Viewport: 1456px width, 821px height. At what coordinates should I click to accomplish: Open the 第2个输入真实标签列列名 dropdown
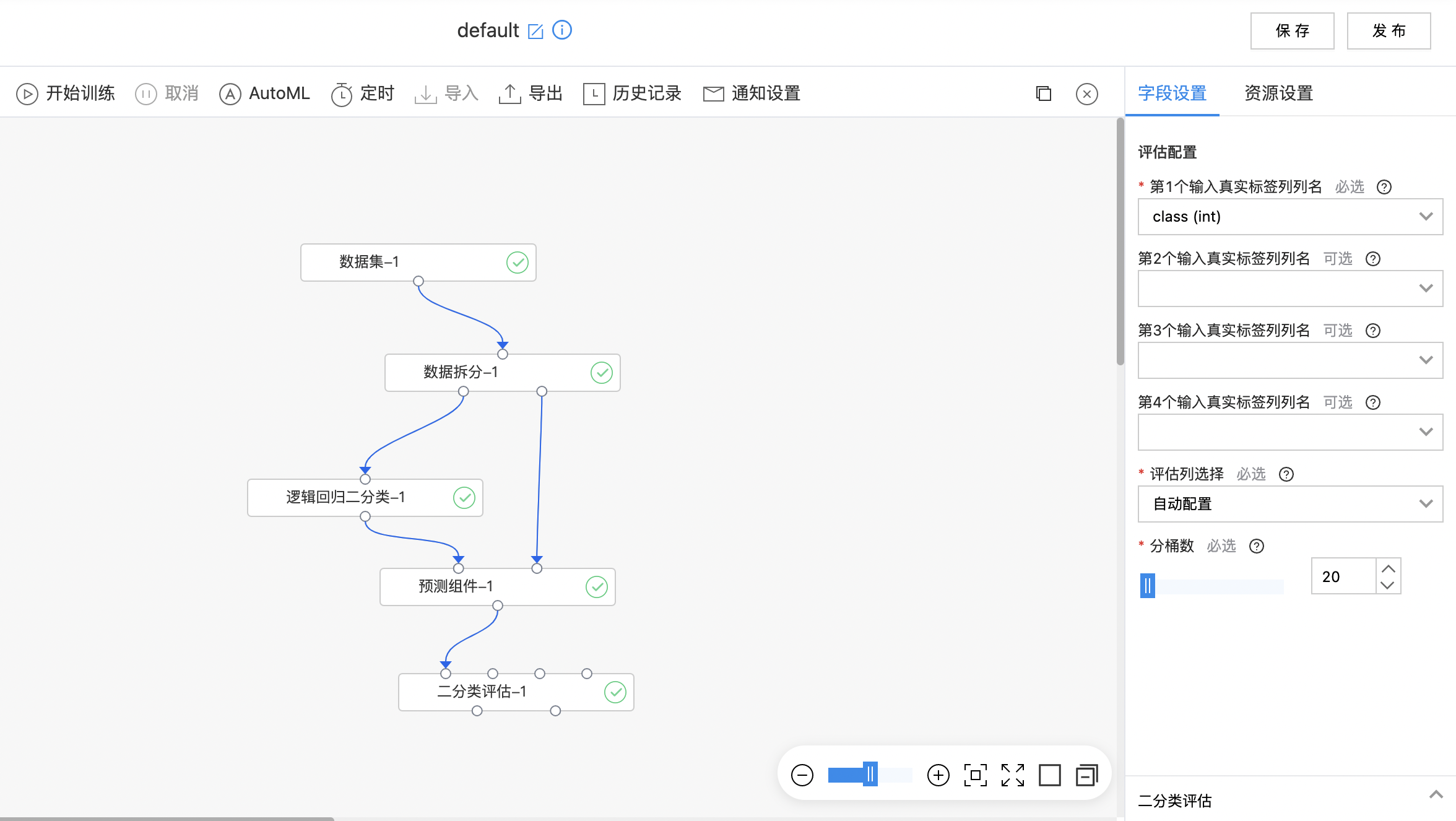(1291, 289)
